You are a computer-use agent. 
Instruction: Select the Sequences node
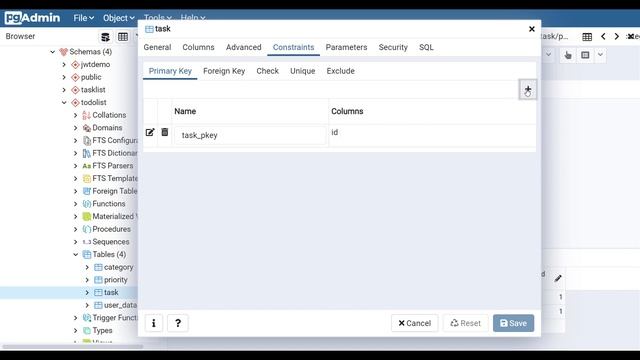point(111,242)
